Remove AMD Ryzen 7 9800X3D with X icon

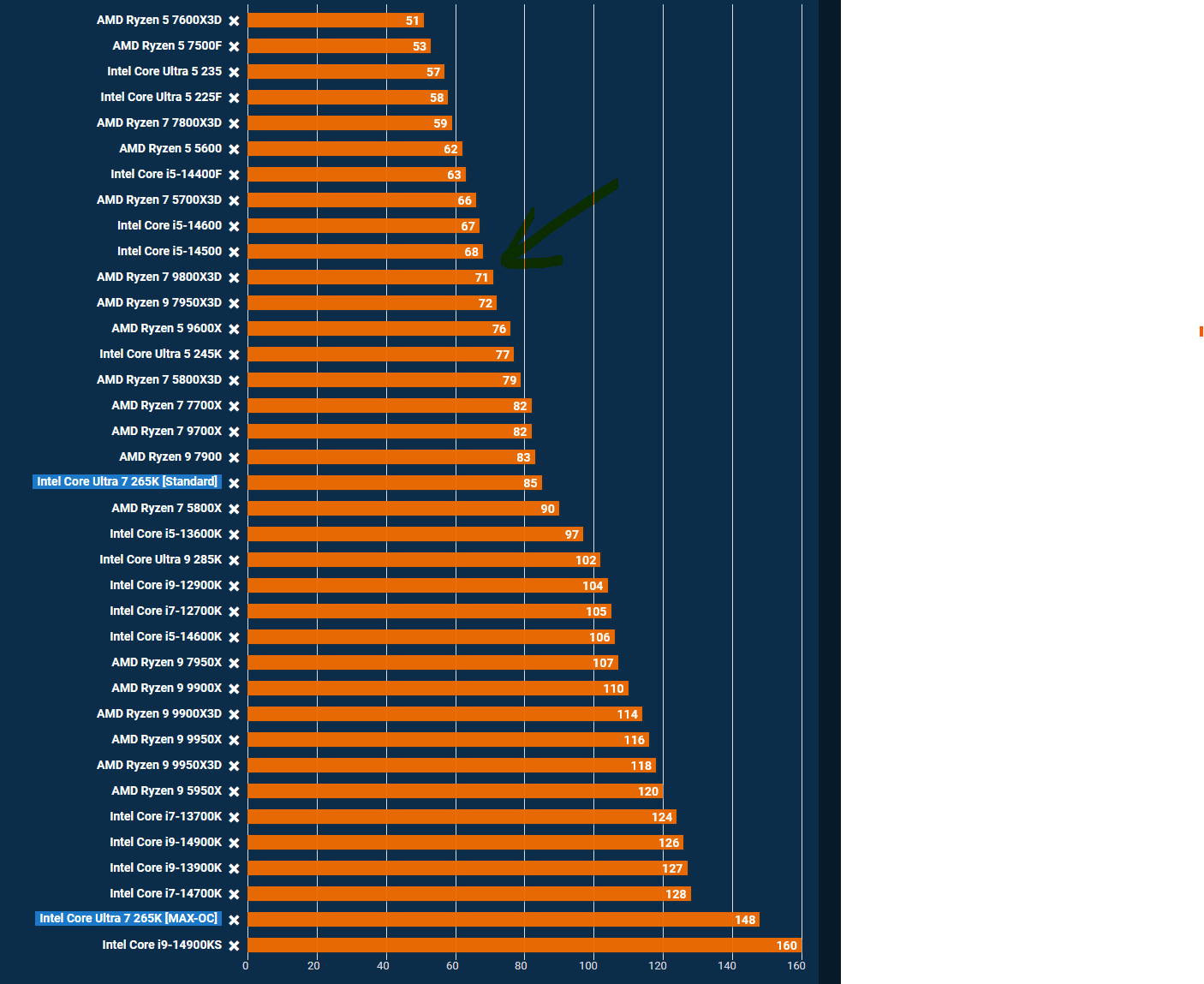coord(234,277)
